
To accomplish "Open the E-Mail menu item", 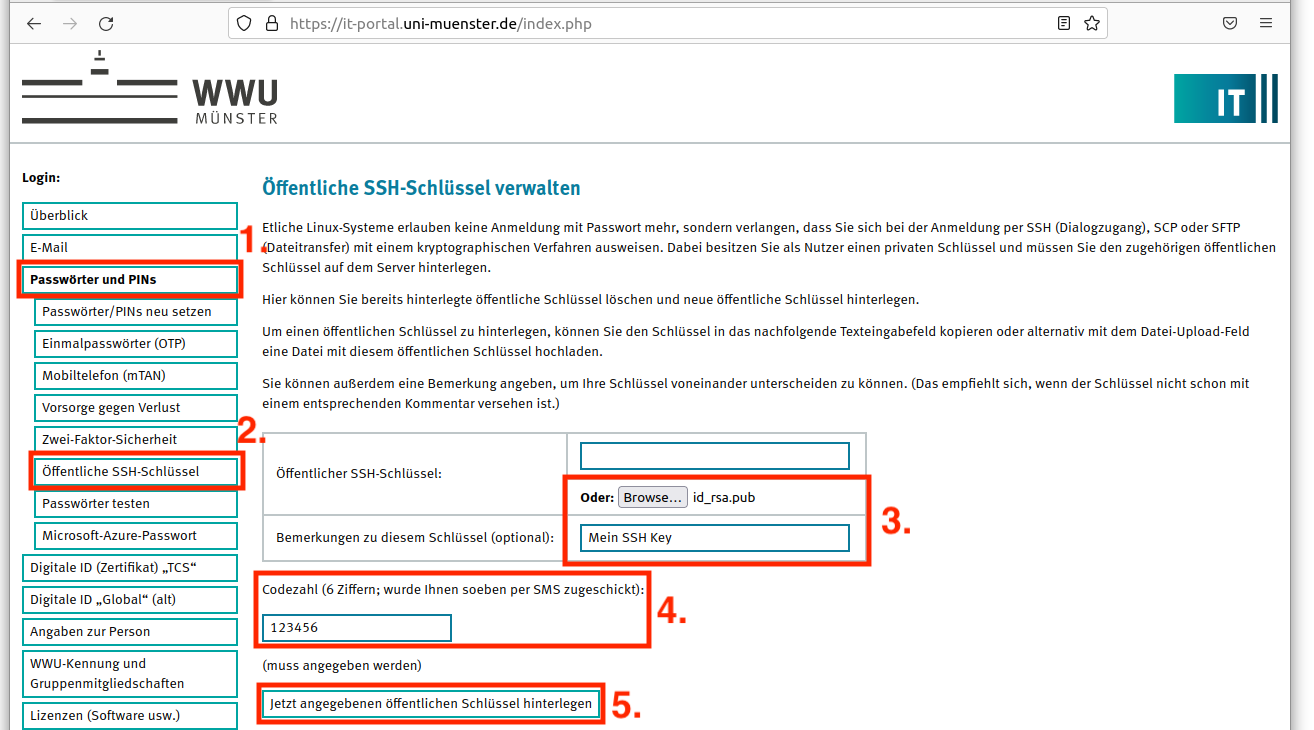I will 130,248.
